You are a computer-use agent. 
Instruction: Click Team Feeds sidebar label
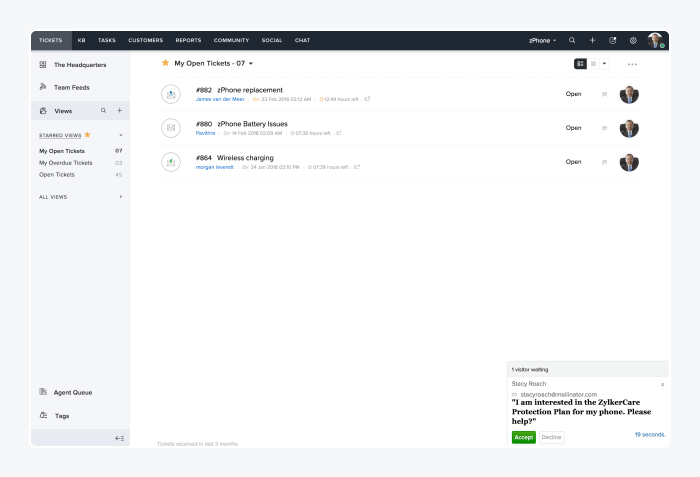tap(71, 88)
